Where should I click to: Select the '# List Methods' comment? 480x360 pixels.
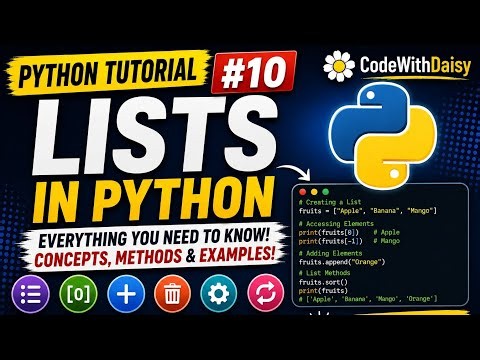click(x=324, y=273)
